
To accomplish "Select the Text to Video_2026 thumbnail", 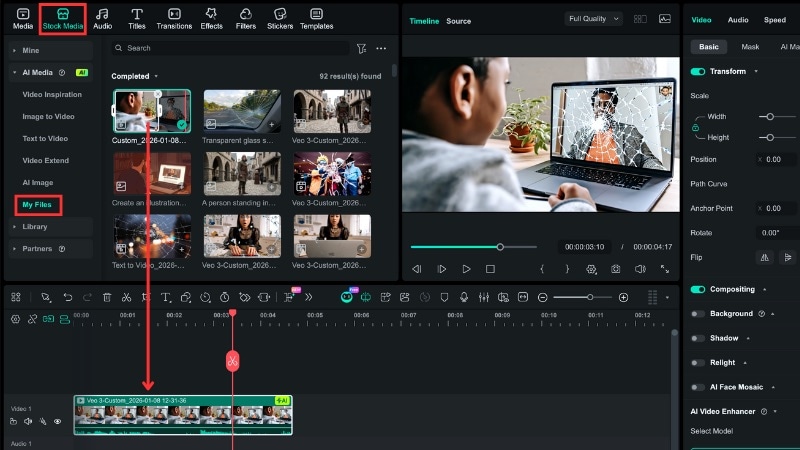I will pos(152,236).
